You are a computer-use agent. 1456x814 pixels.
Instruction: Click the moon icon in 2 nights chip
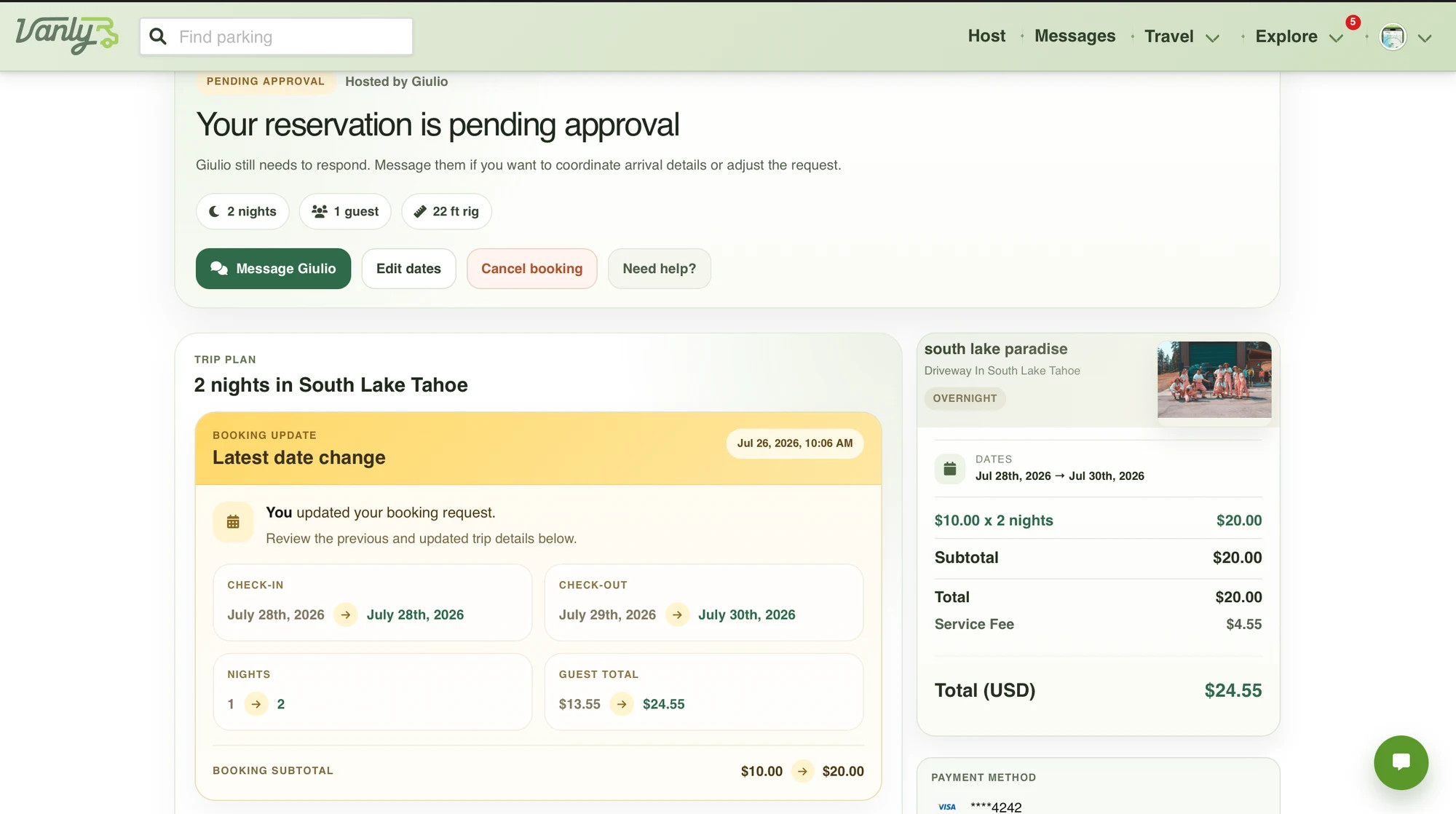(214, 211)
